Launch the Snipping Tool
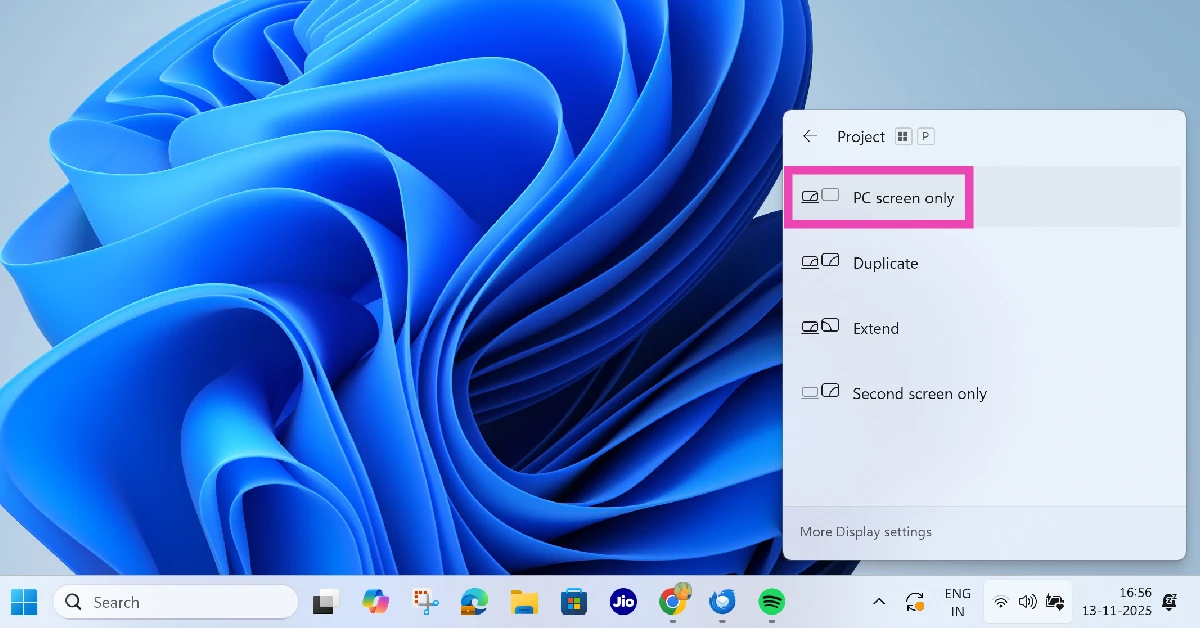Image resolution: width=1200 pixels, height=628 pixels. pos(425,602)
